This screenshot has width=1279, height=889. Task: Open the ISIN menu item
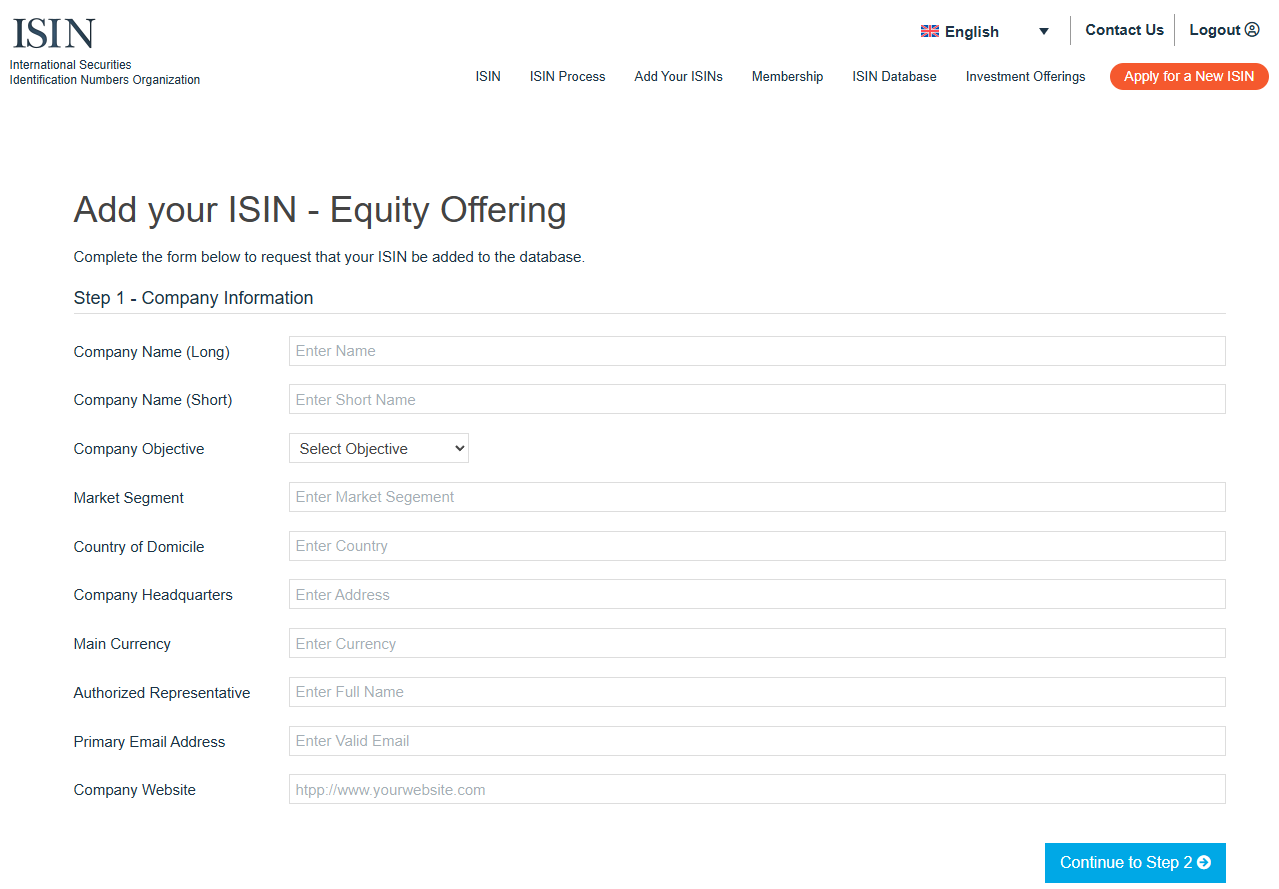[488, 76]
